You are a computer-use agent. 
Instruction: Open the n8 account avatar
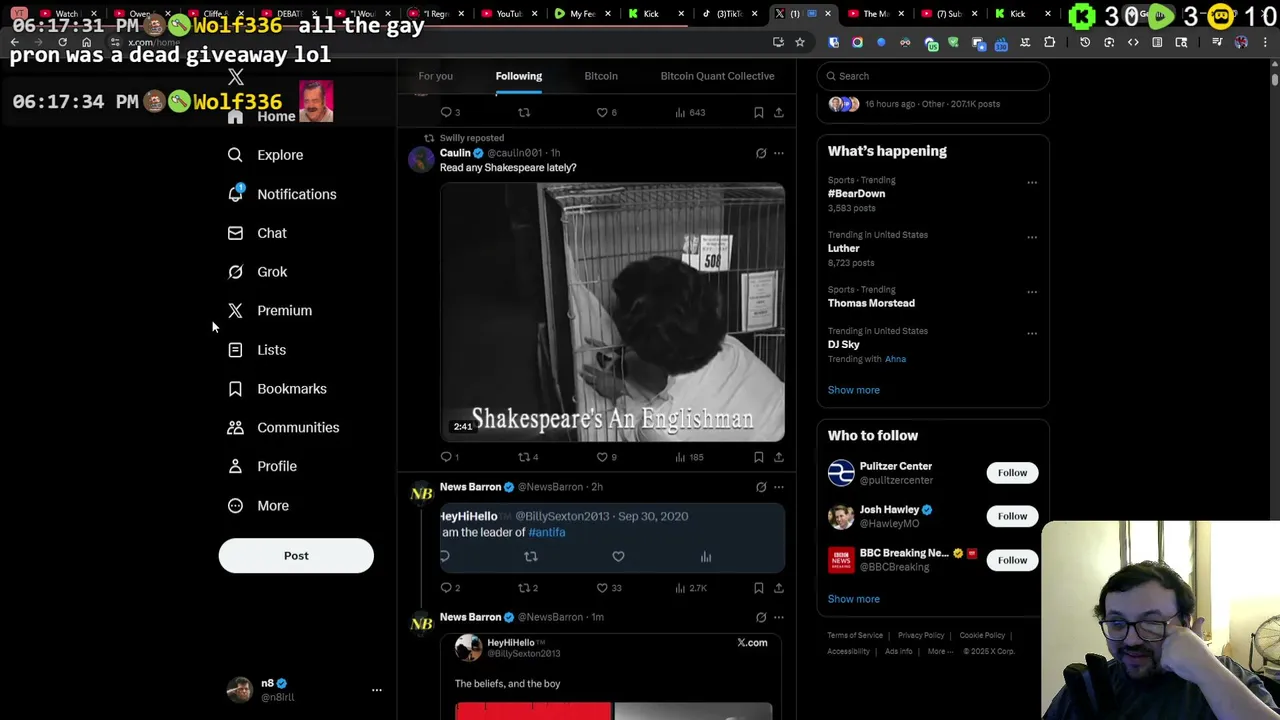(239, 690)
